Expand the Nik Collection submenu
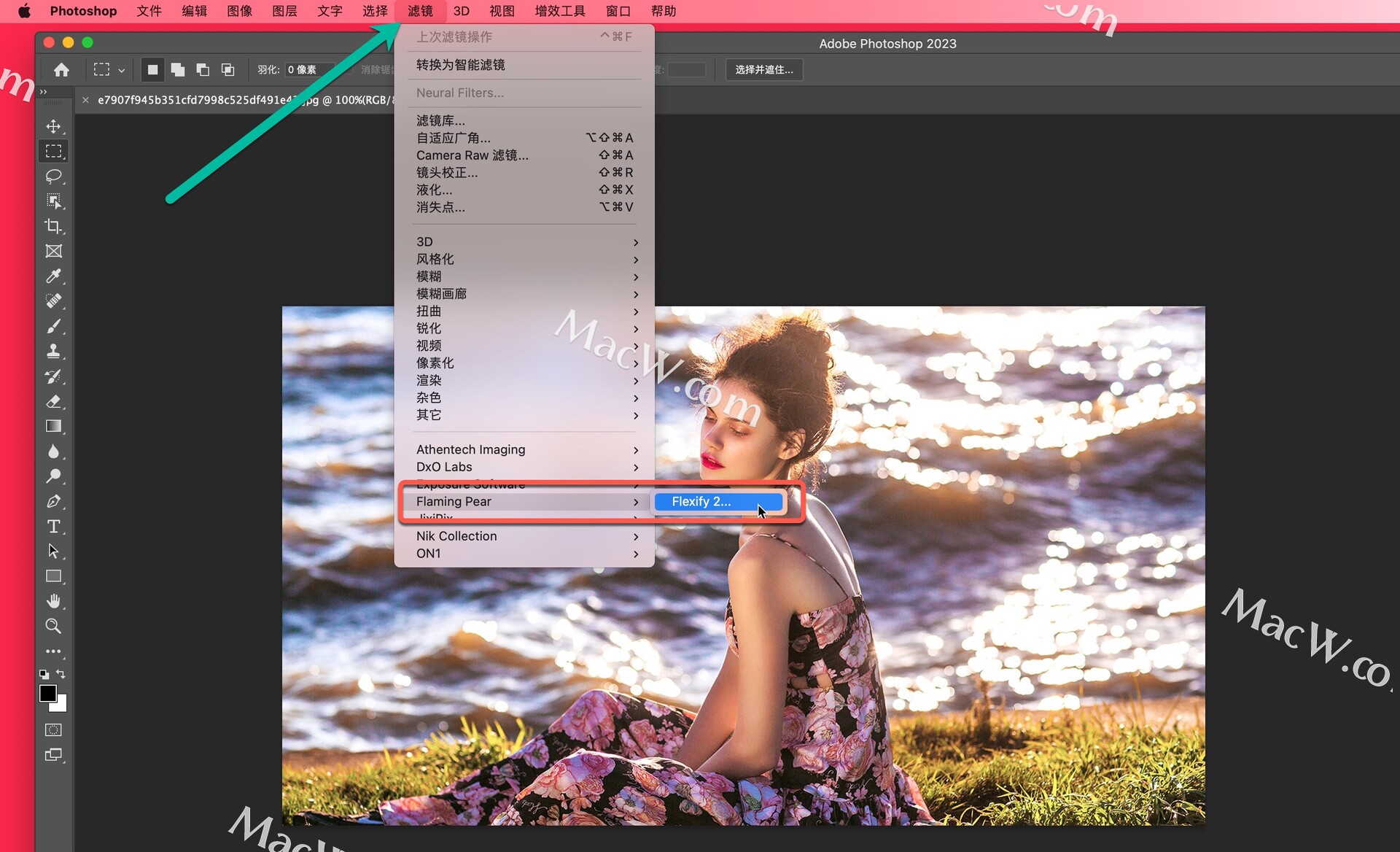This screenshot has width=1400, height=852. (x=524, y=536)
